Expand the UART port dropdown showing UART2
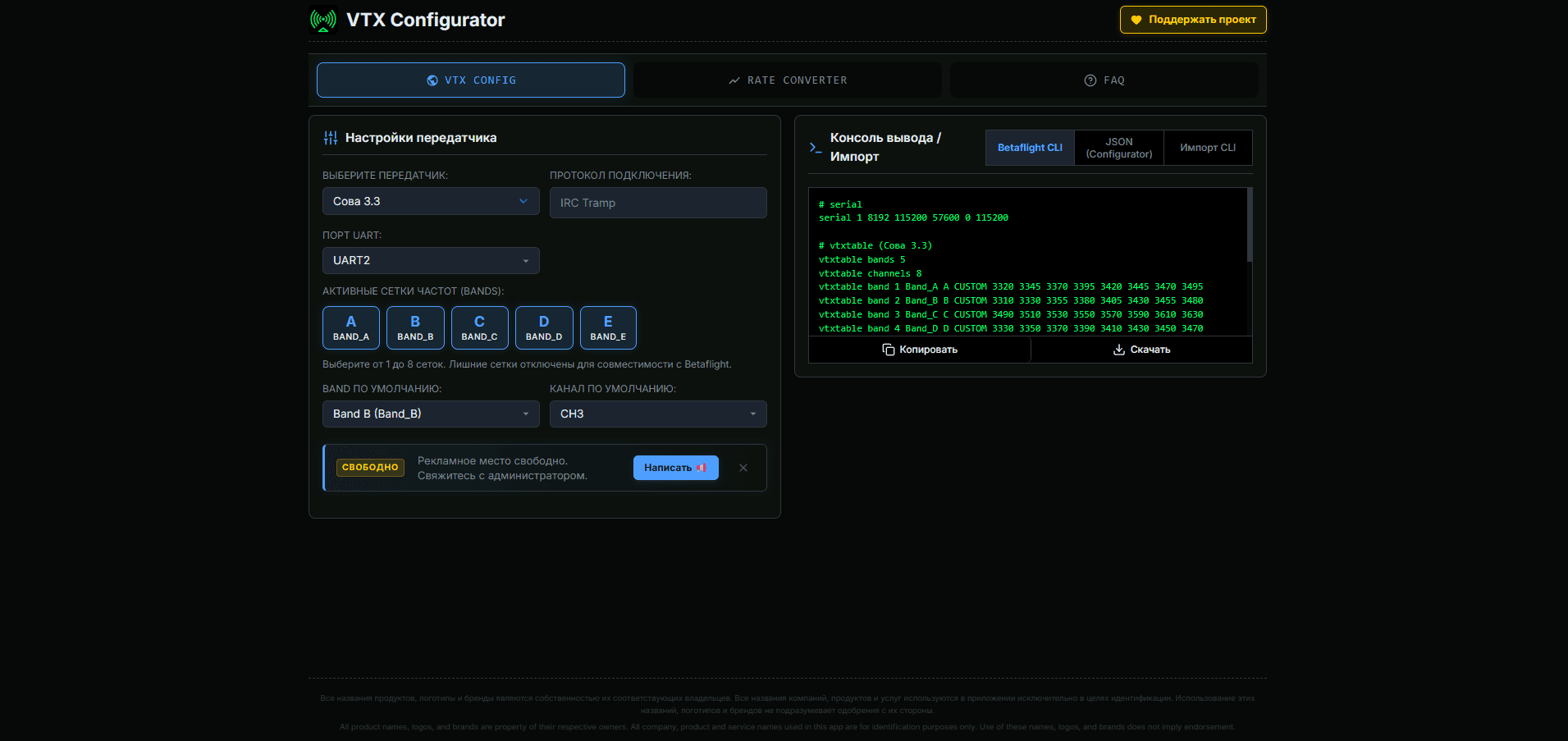The height and width of the screenshot is (741, 1568). click(x=431, y=260)
